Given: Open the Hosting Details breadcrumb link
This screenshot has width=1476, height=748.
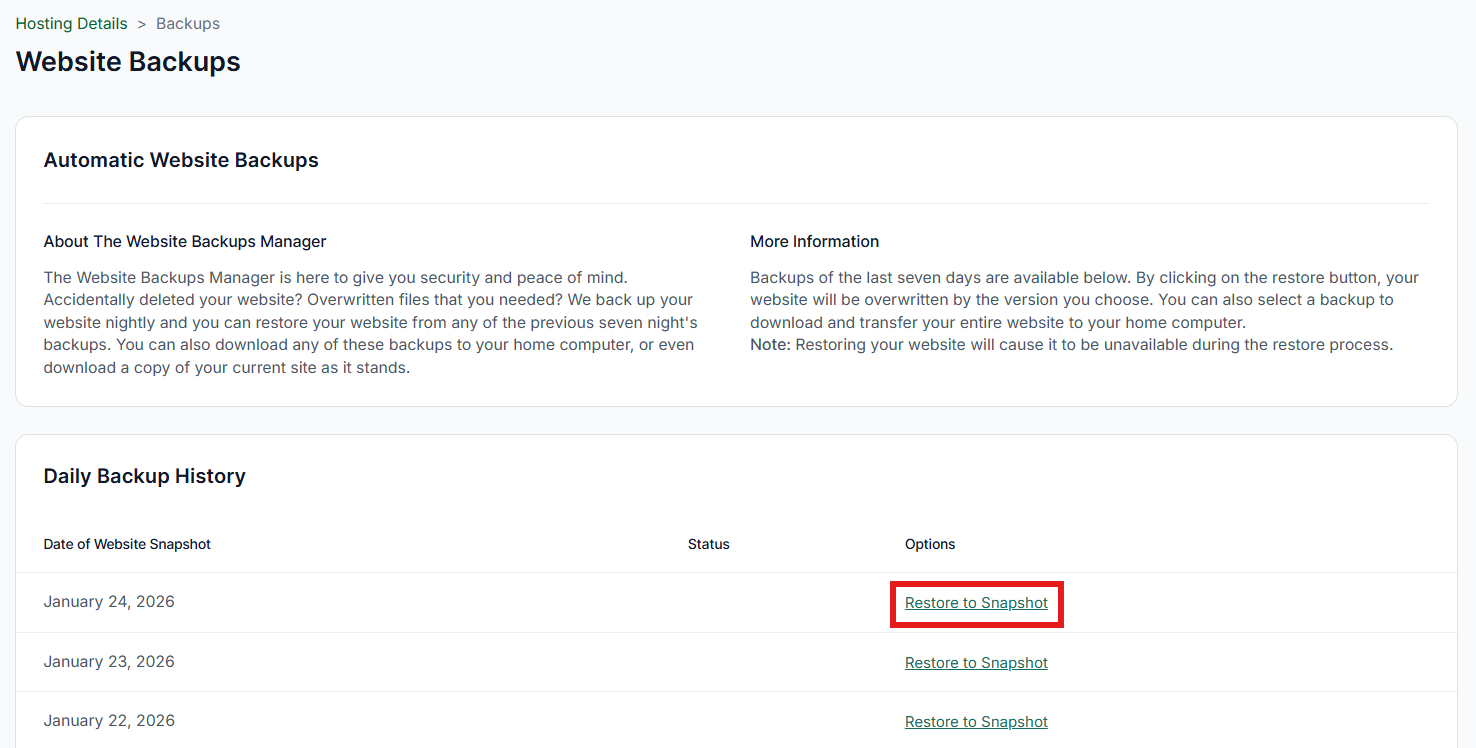Looking at the screenshot, I should coord(72,23).
